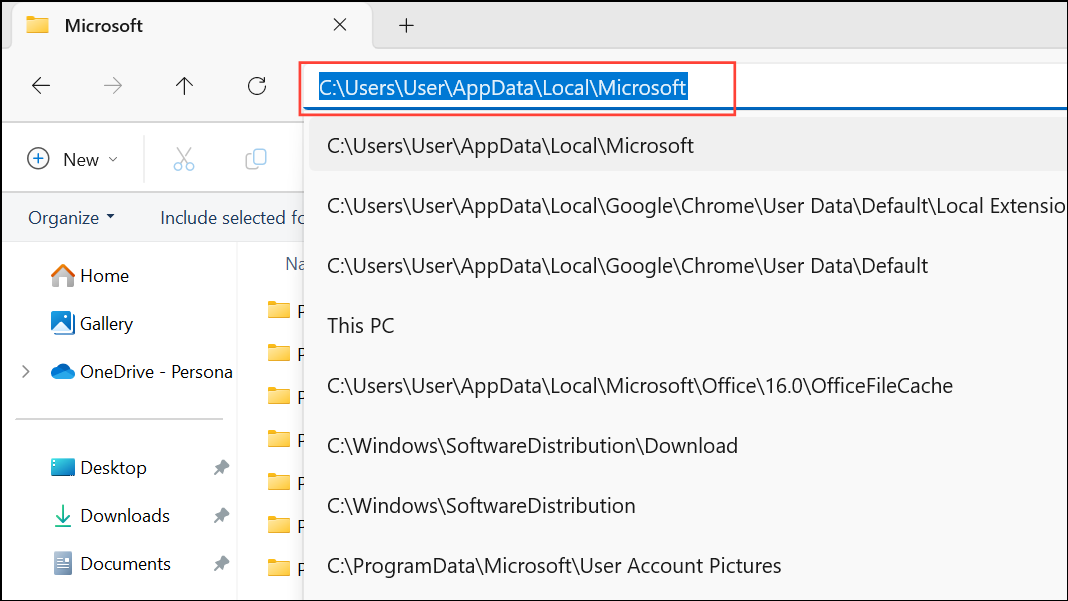
Task: Open the New item dropdown
Action: (x=73, y=159)
